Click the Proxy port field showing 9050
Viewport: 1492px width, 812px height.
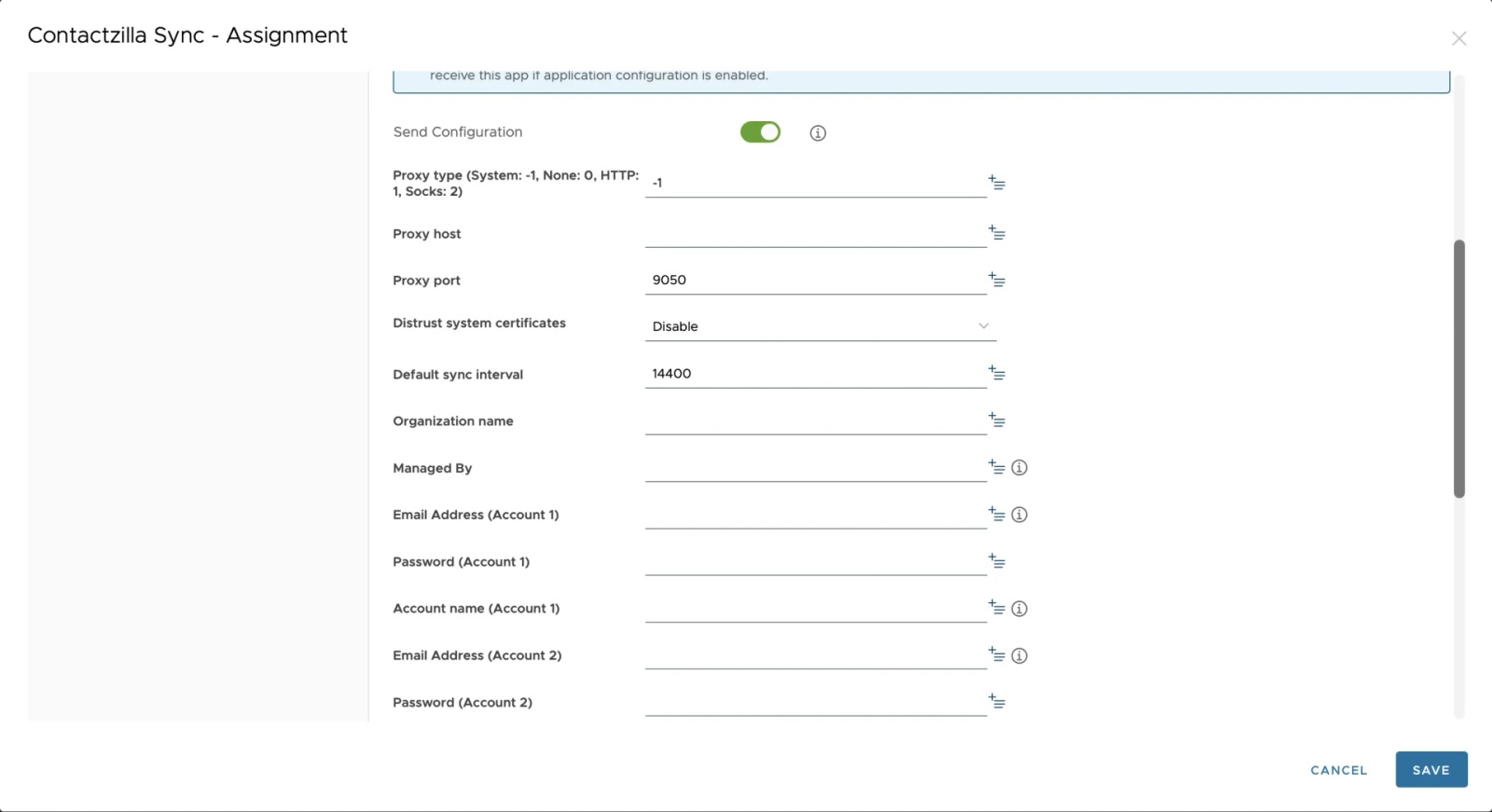816,280
